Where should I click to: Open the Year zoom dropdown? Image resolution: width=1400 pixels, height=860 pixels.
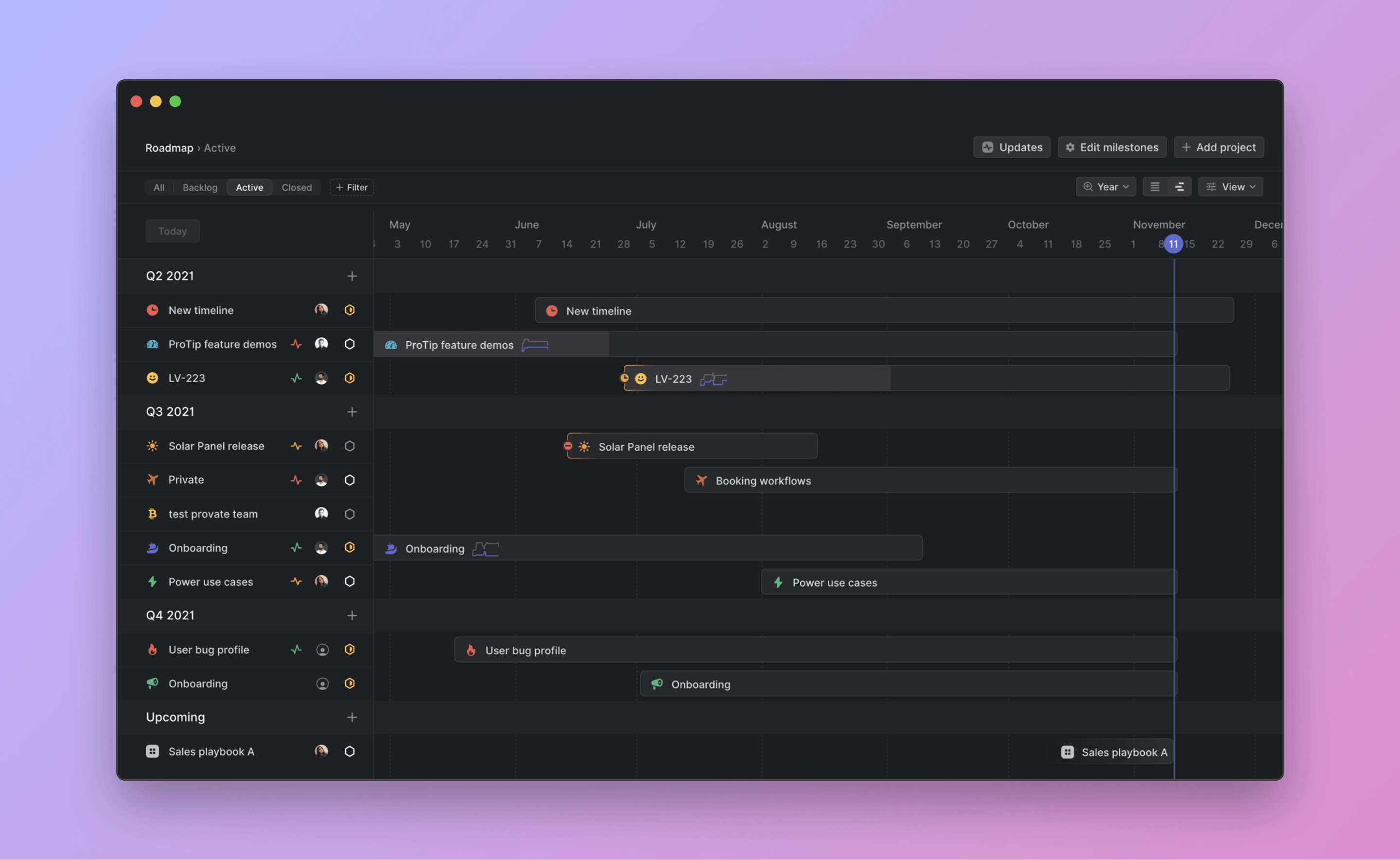(x=1105, y=186)
